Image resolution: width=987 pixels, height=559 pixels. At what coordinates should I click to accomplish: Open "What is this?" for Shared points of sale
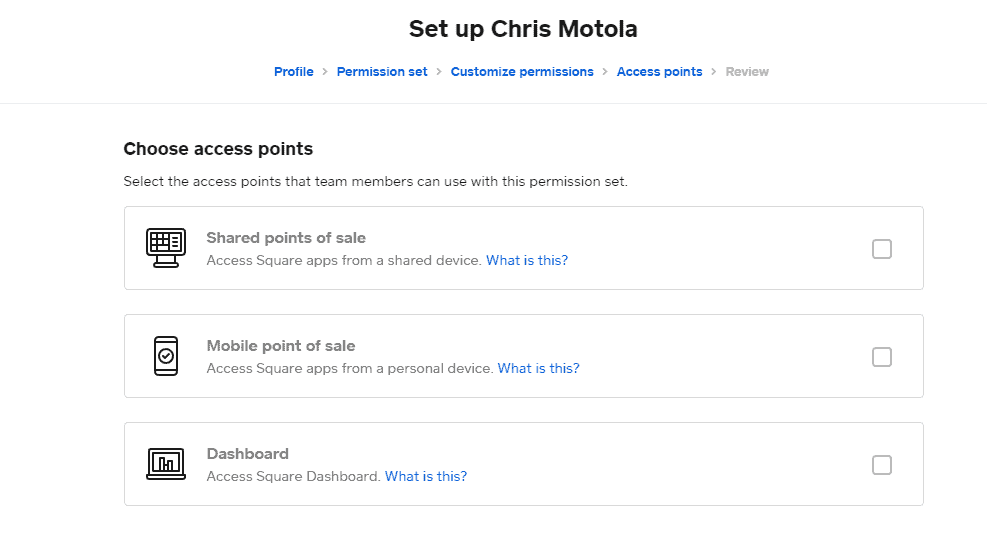pyautogui.click(x=527, y=260)
